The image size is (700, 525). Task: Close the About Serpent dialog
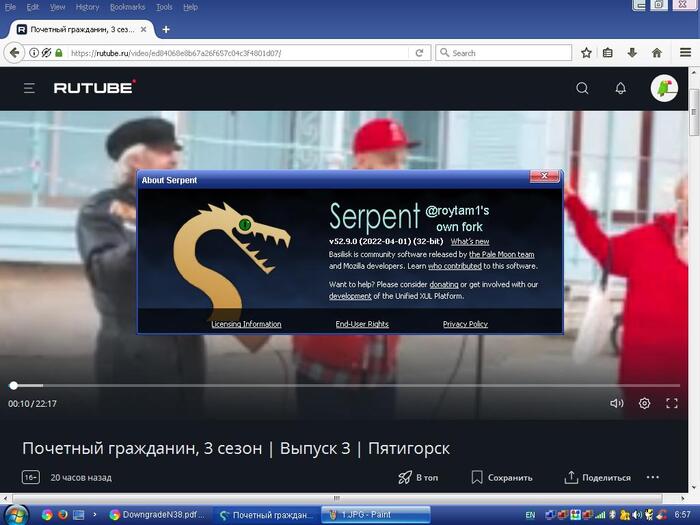pos(544,176)
